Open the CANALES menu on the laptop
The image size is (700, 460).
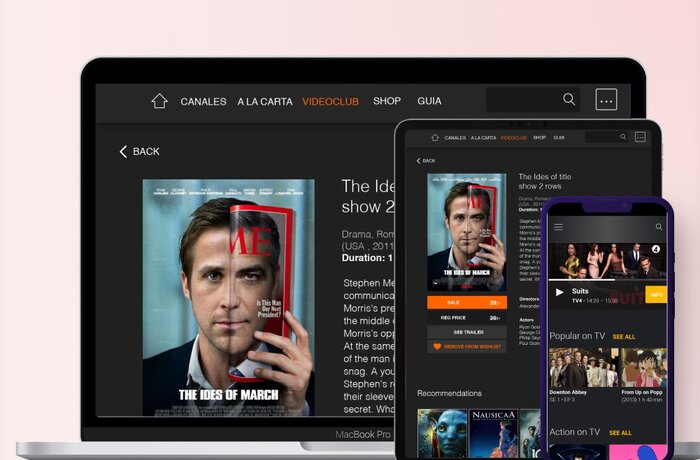click(x=203, y=101)
